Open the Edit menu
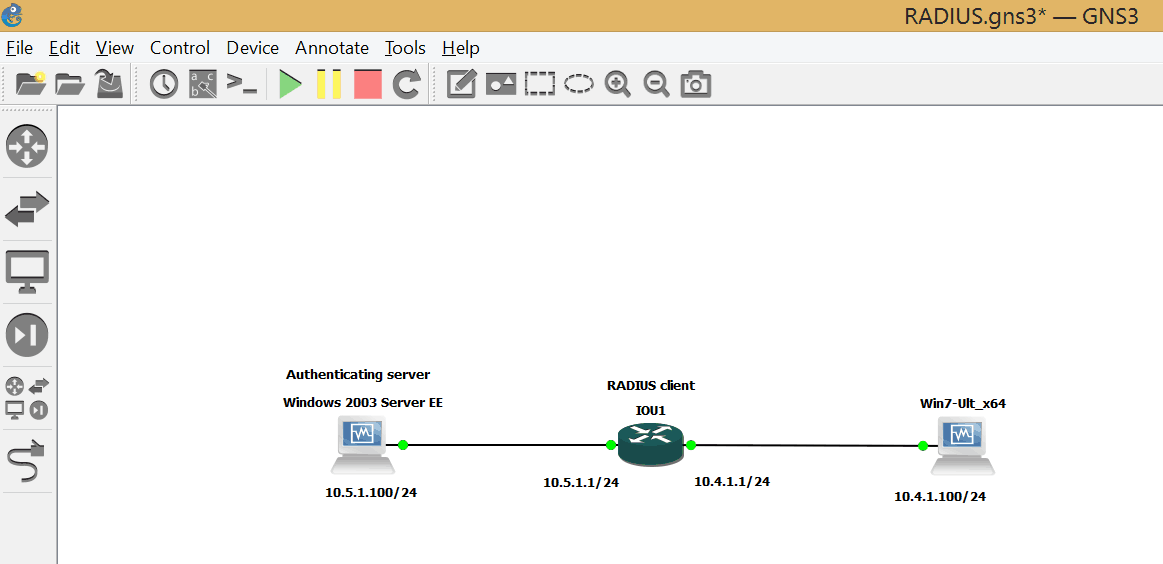1163x564 pixels. [x=65, y=48]
